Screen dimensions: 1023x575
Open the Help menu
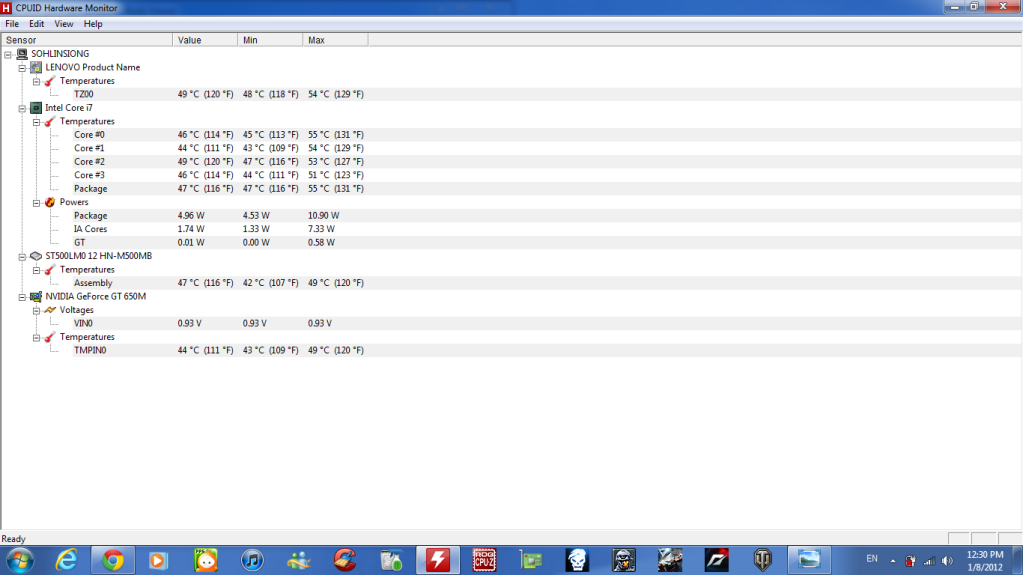(93, 23)
